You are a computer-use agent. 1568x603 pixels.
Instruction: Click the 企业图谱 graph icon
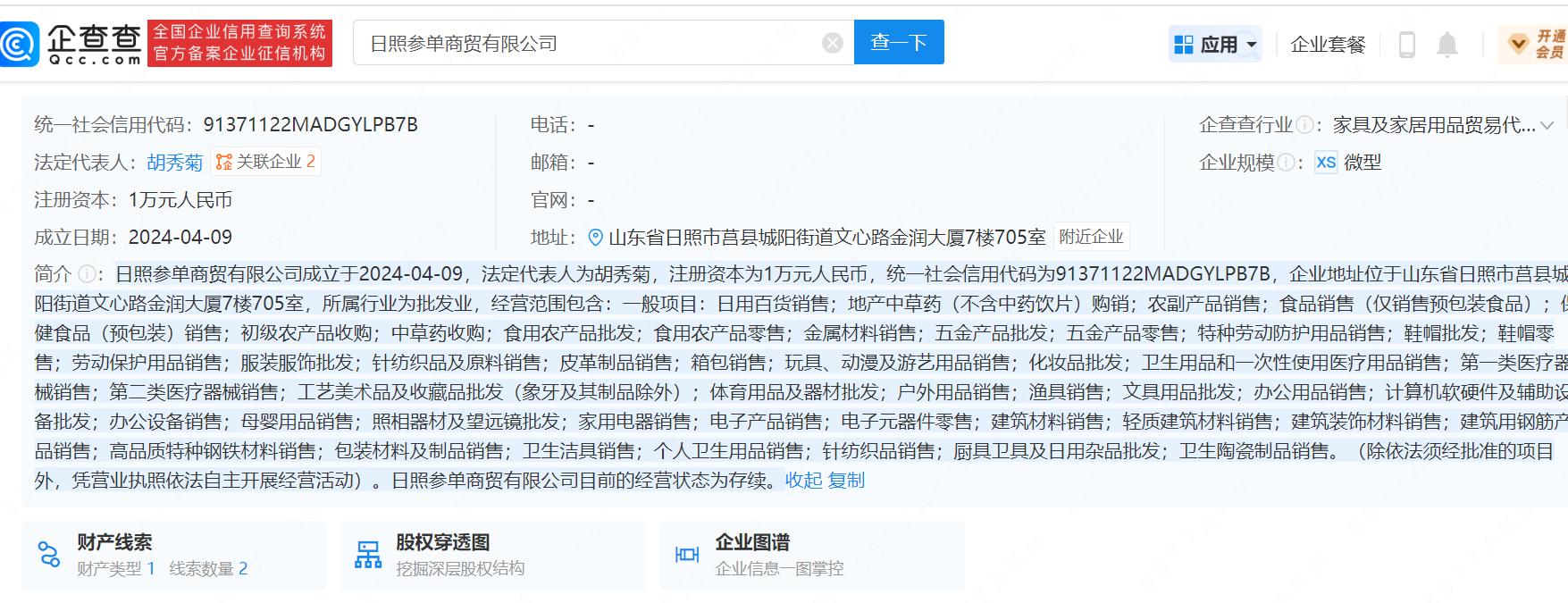pyautogui.click(x=686, y=555)
